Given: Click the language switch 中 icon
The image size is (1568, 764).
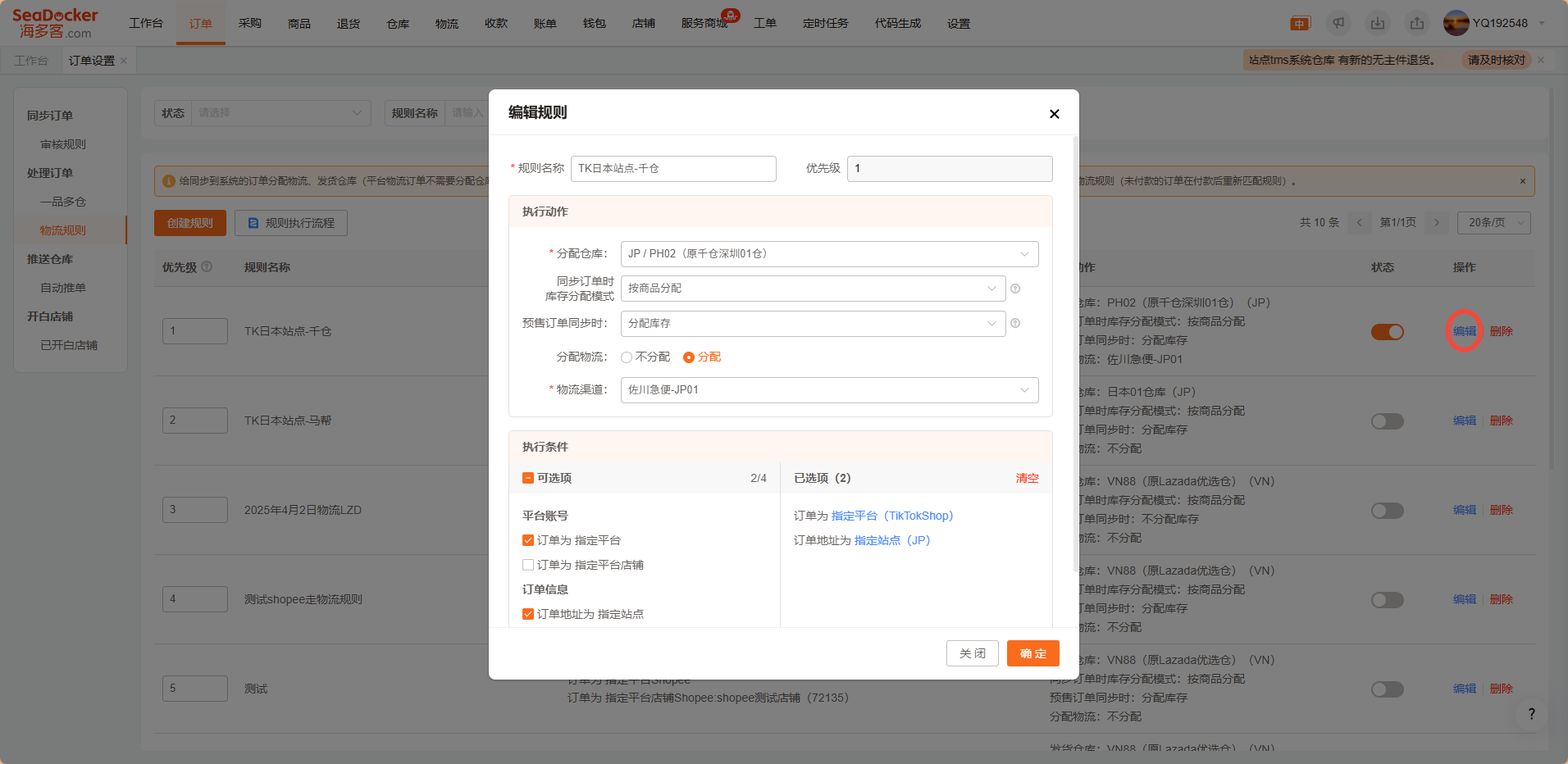Looking at the screenshot, I should (x=1300, y=23).
